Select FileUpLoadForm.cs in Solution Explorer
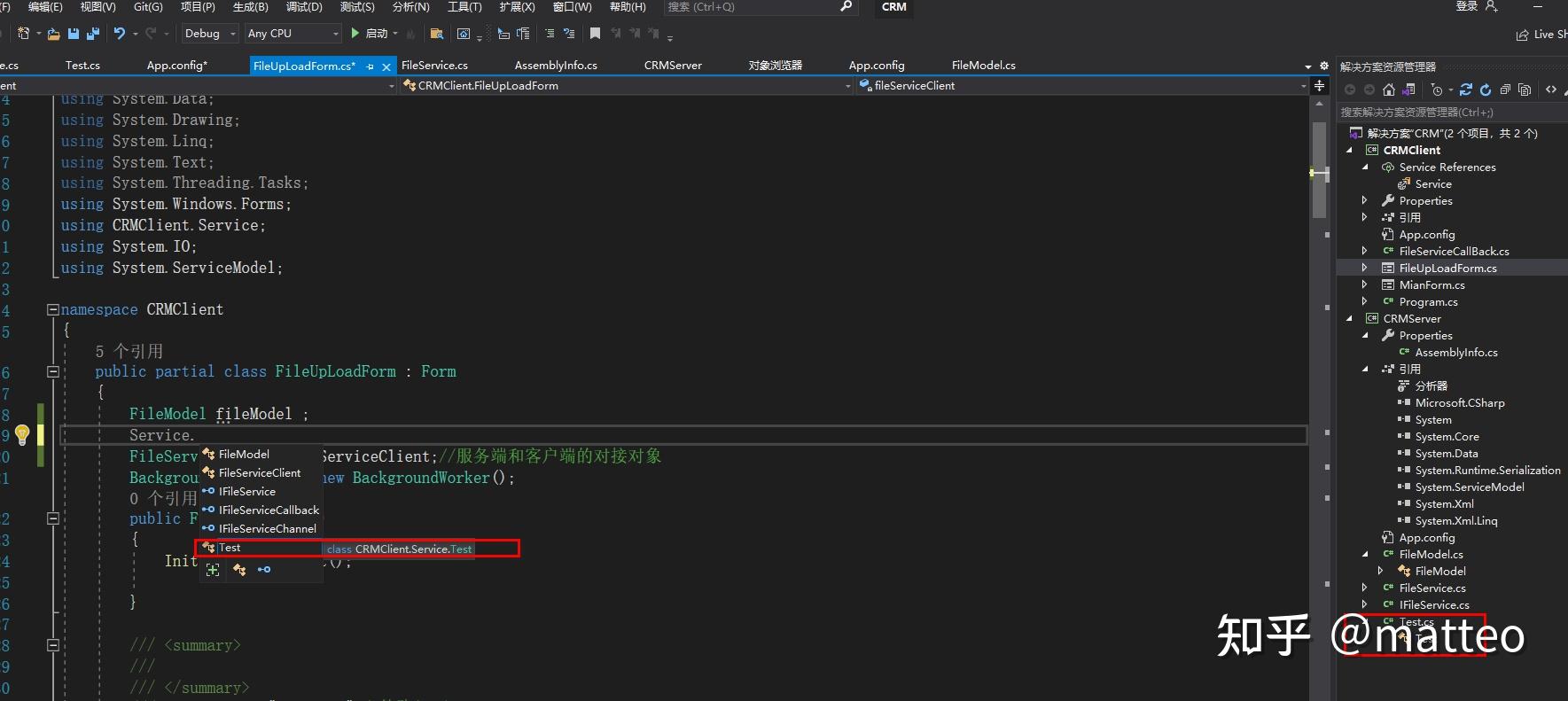Screen dimensions: 1568x701 [x=1447, y=269]
